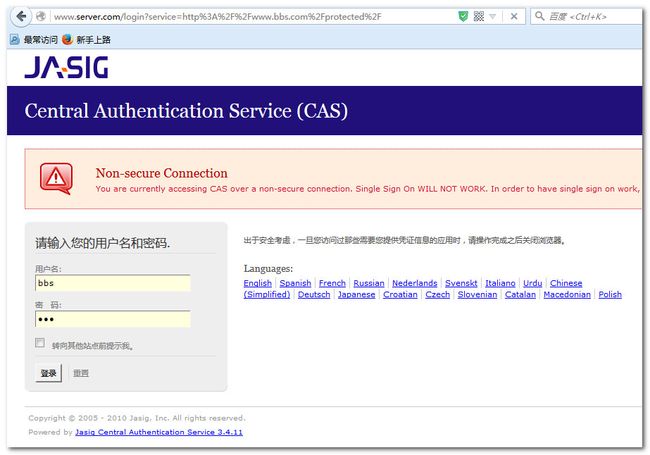The image size is (650, 455).
Task: Click the URL address field
Action: point(253,17)
